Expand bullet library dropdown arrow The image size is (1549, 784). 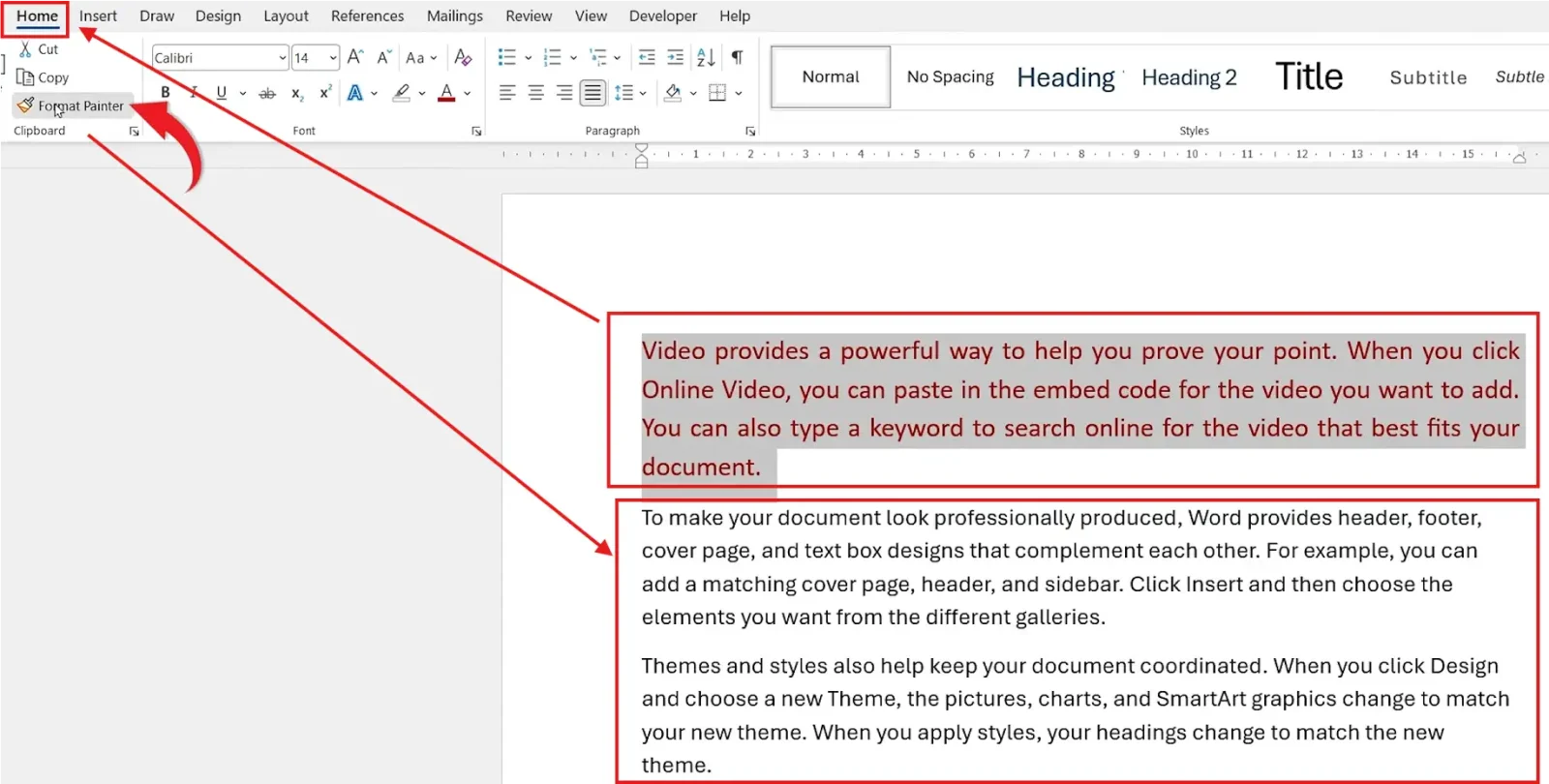point(529,58)
